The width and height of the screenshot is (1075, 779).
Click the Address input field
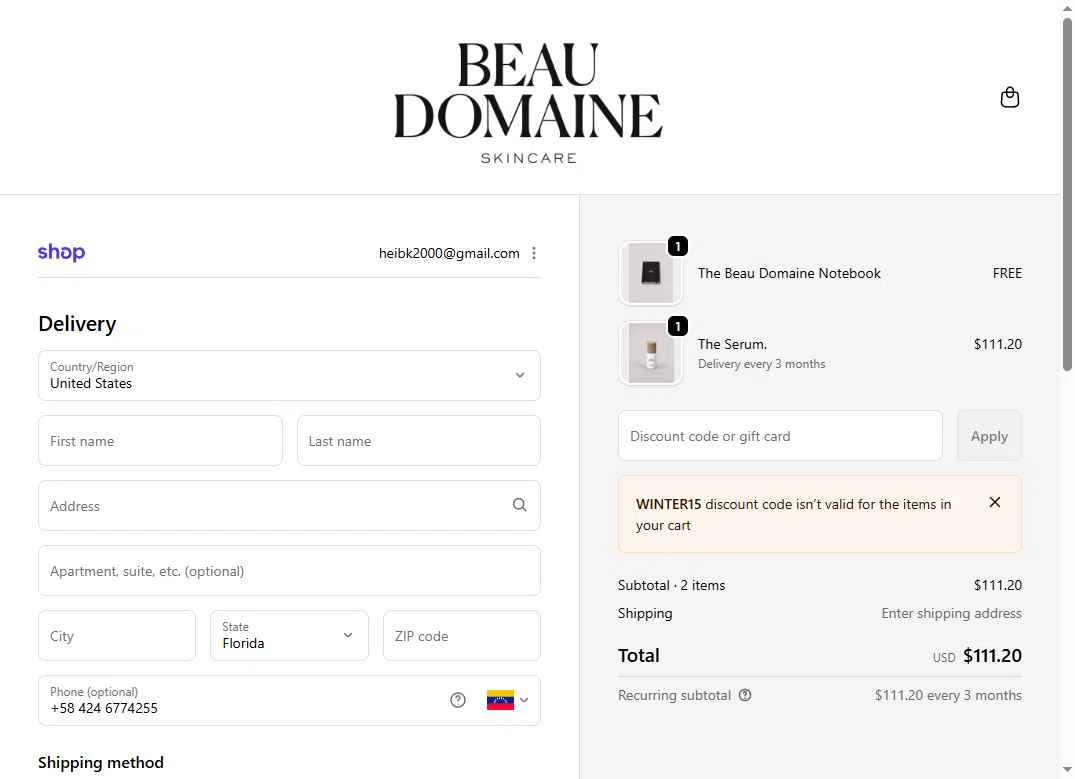click(x=289, y=505)
